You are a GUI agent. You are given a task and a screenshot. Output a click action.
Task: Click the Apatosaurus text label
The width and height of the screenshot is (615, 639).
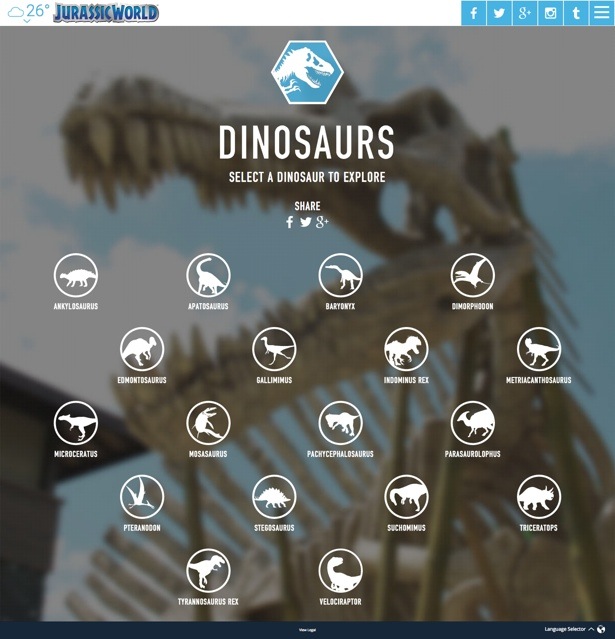pos(208,306)
